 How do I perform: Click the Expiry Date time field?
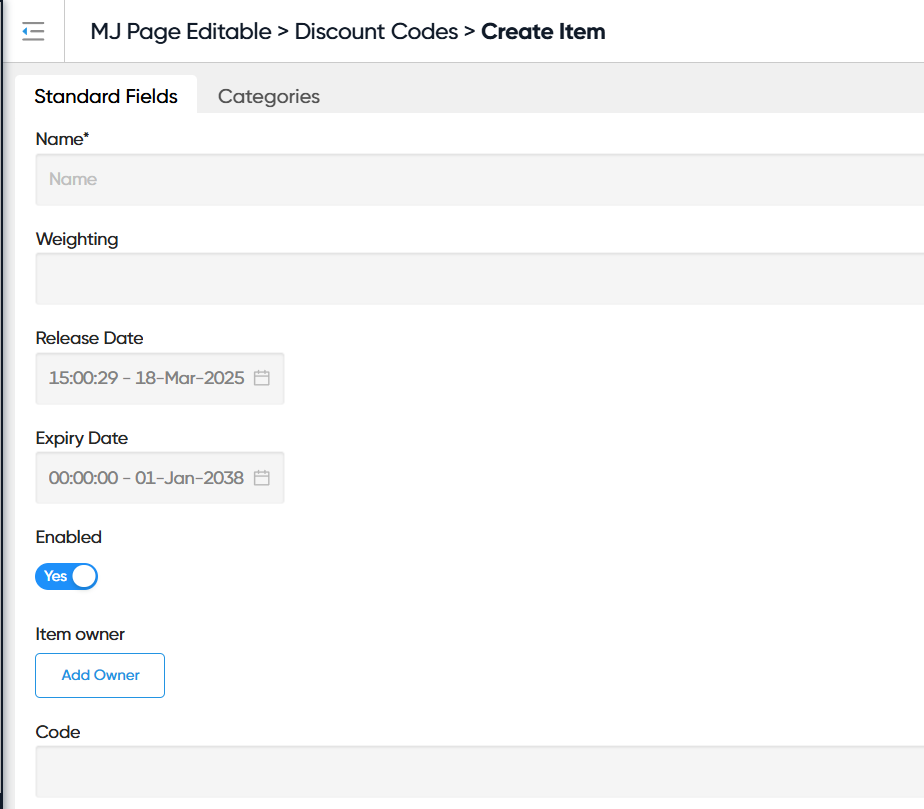pyautogui.click(x=146, y=478)
